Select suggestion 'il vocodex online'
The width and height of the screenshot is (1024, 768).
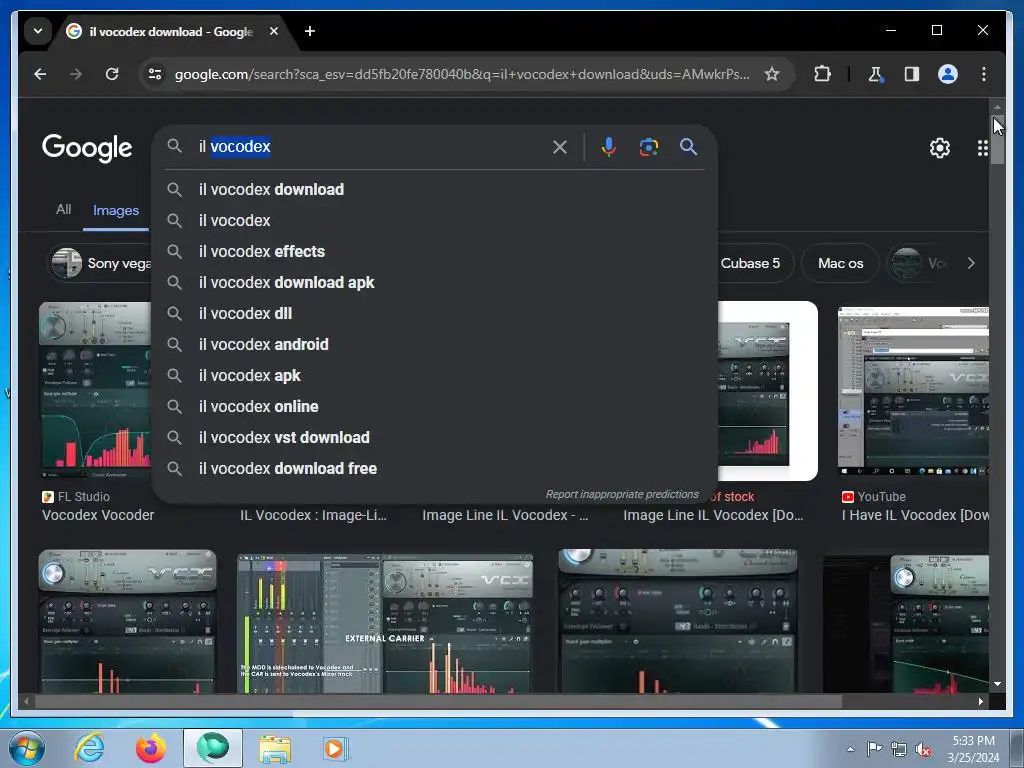[x=435, y=406]
